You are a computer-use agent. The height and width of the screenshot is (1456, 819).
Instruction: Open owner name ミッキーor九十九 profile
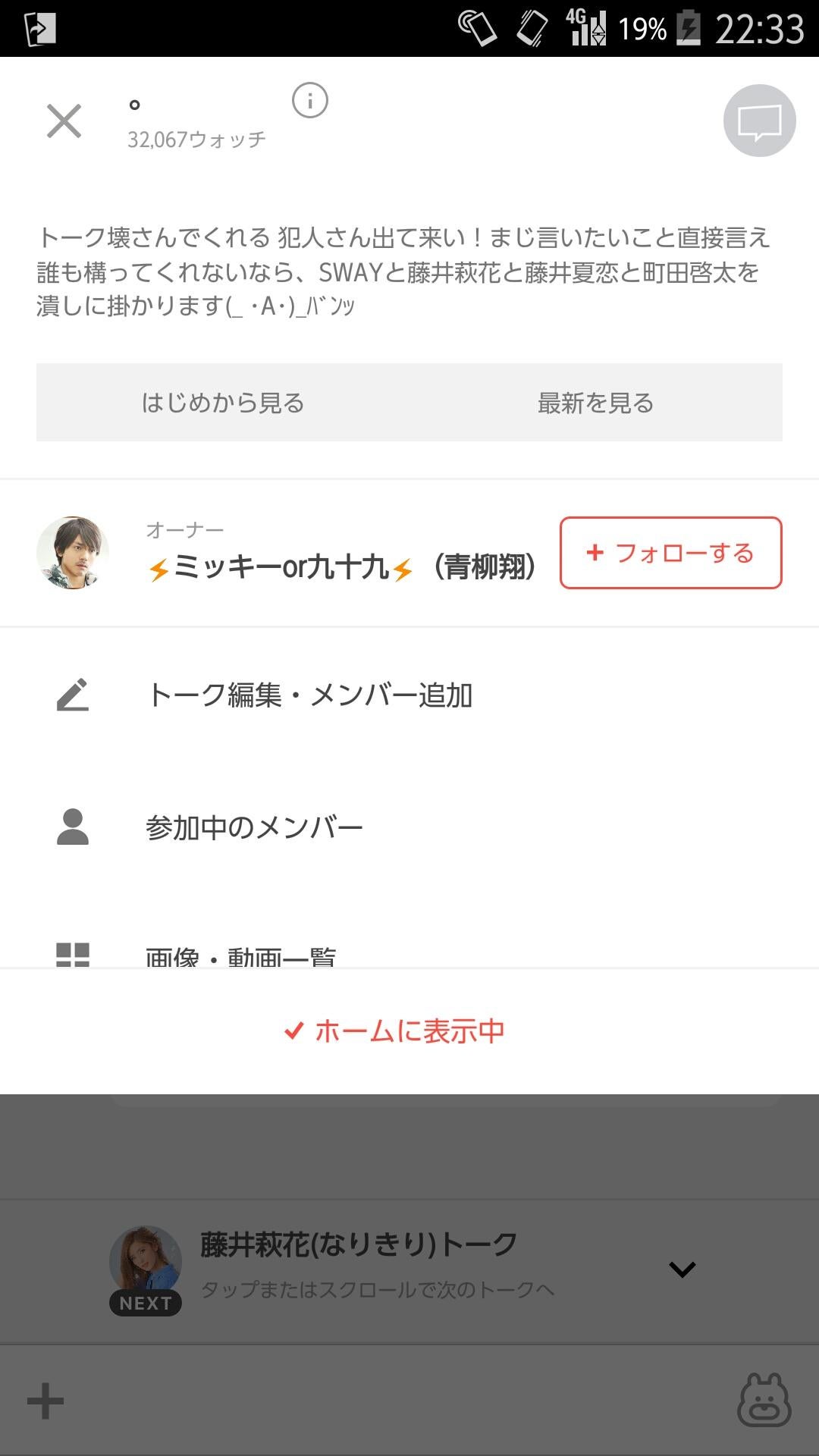tap(341, 566)
